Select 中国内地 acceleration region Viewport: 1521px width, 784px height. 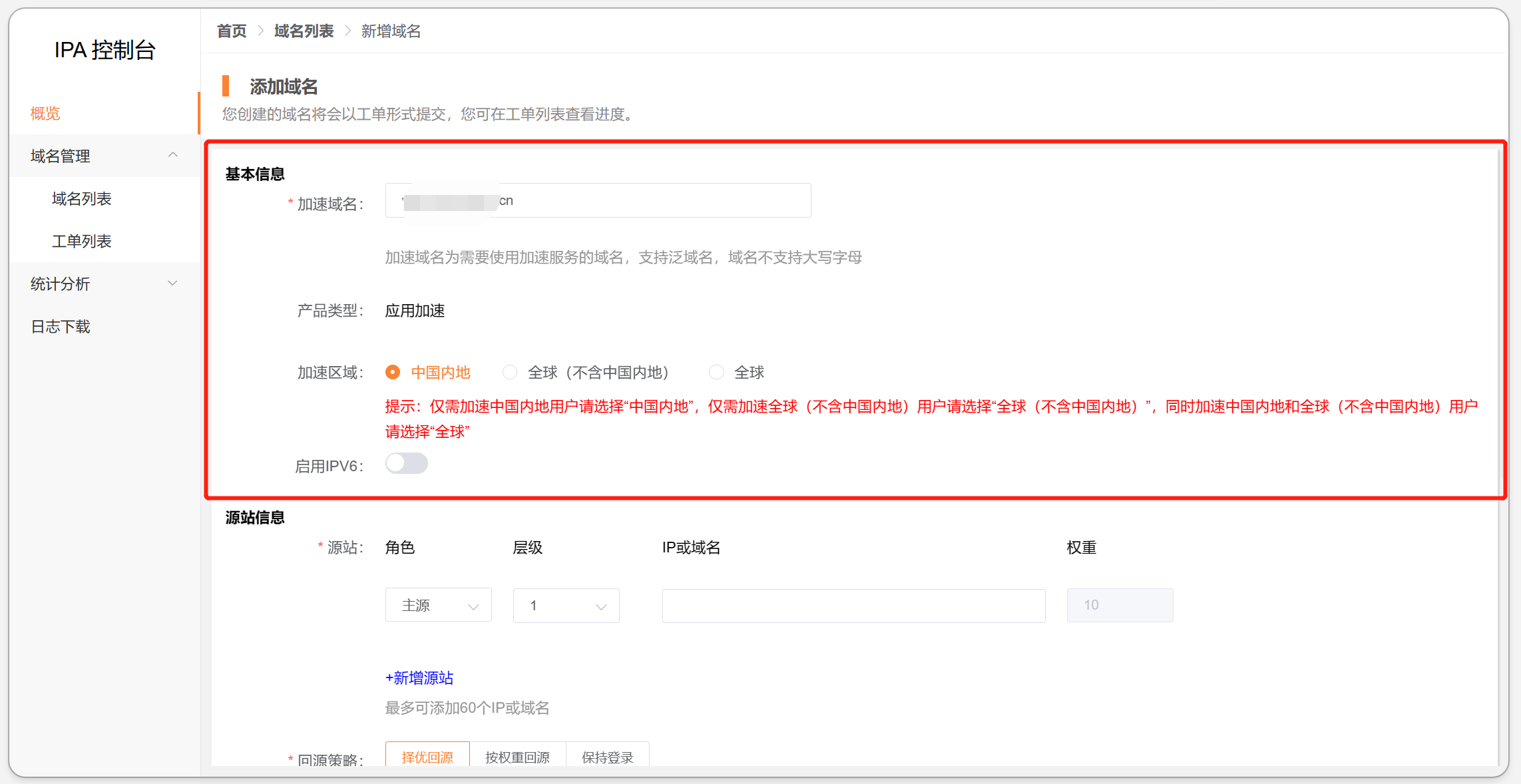pos(393,372)
